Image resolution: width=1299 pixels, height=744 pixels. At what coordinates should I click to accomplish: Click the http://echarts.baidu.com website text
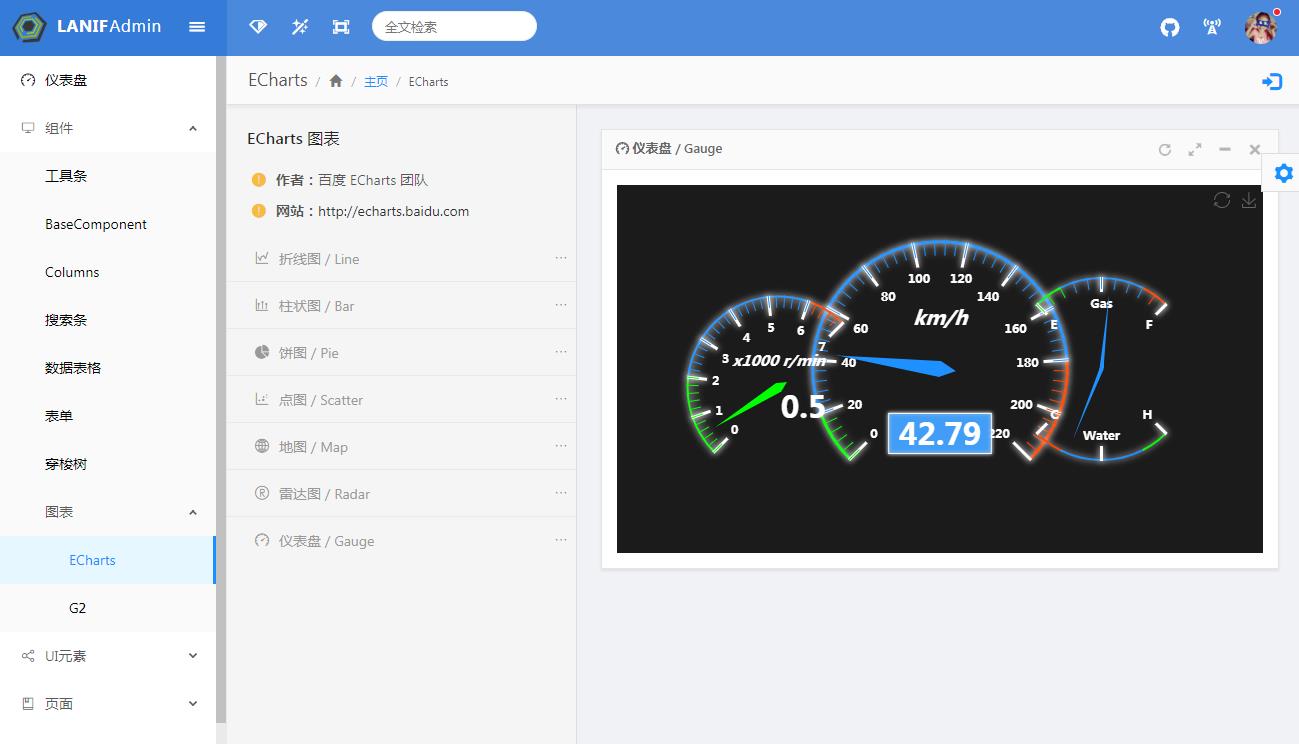[394, 211]
